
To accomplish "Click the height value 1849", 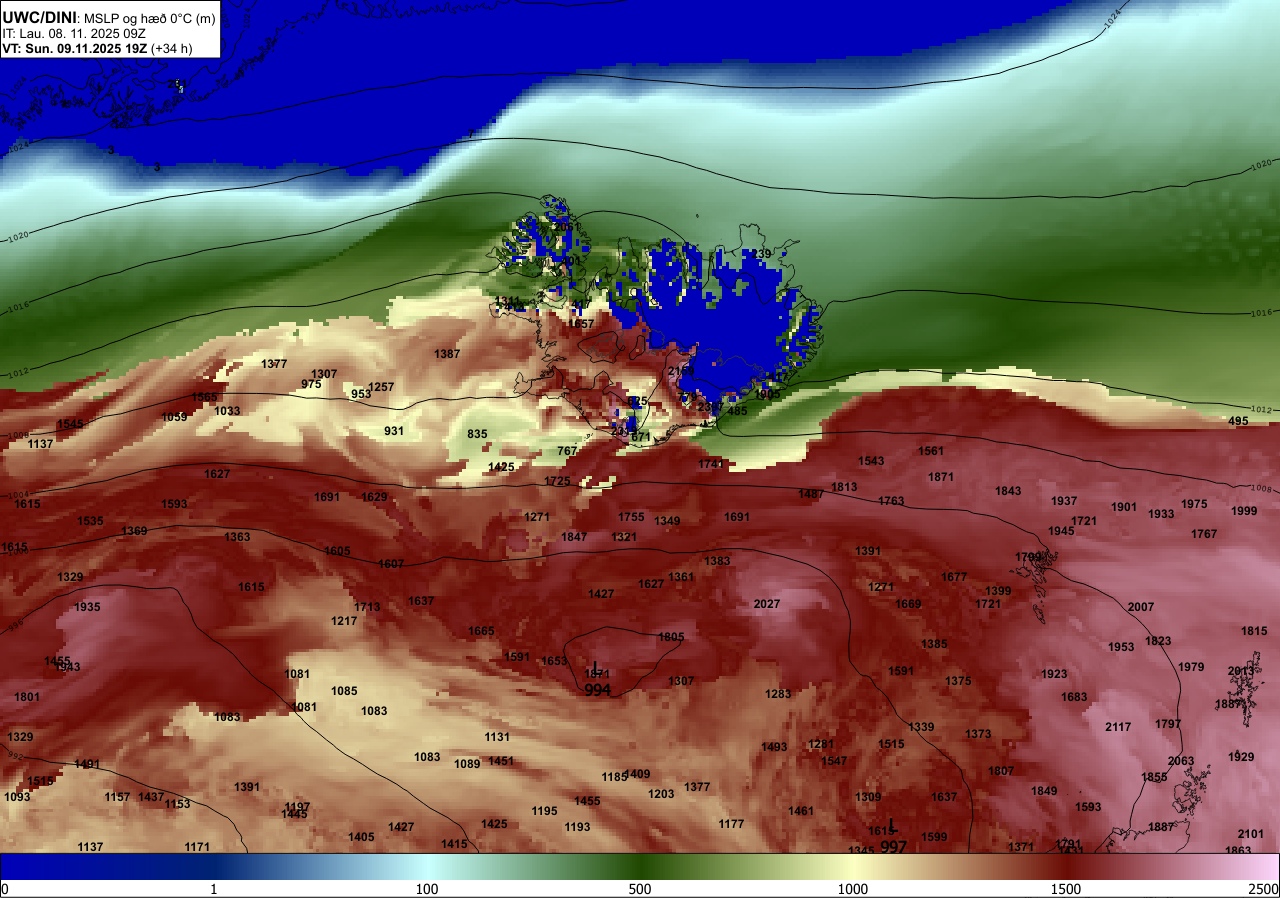I will coord(1044,791).
